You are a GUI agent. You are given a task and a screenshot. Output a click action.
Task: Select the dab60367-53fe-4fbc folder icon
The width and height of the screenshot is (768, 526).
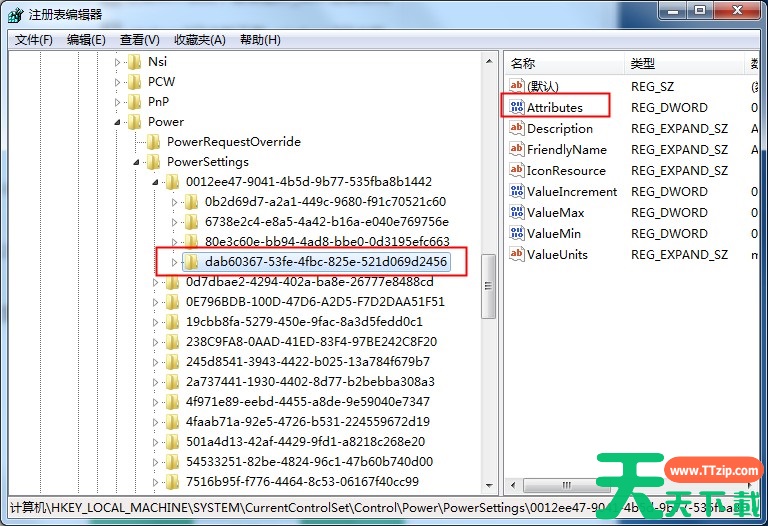(191, 262)
